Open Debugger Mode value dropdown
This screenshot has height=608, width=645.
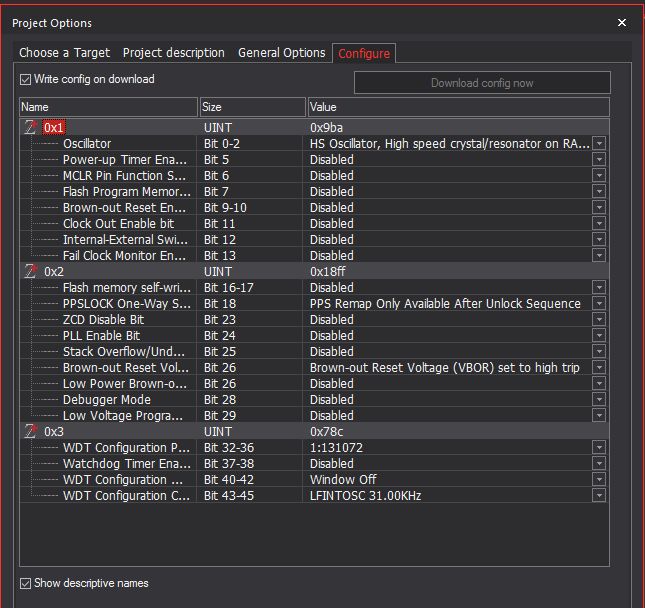coord(599,399)
